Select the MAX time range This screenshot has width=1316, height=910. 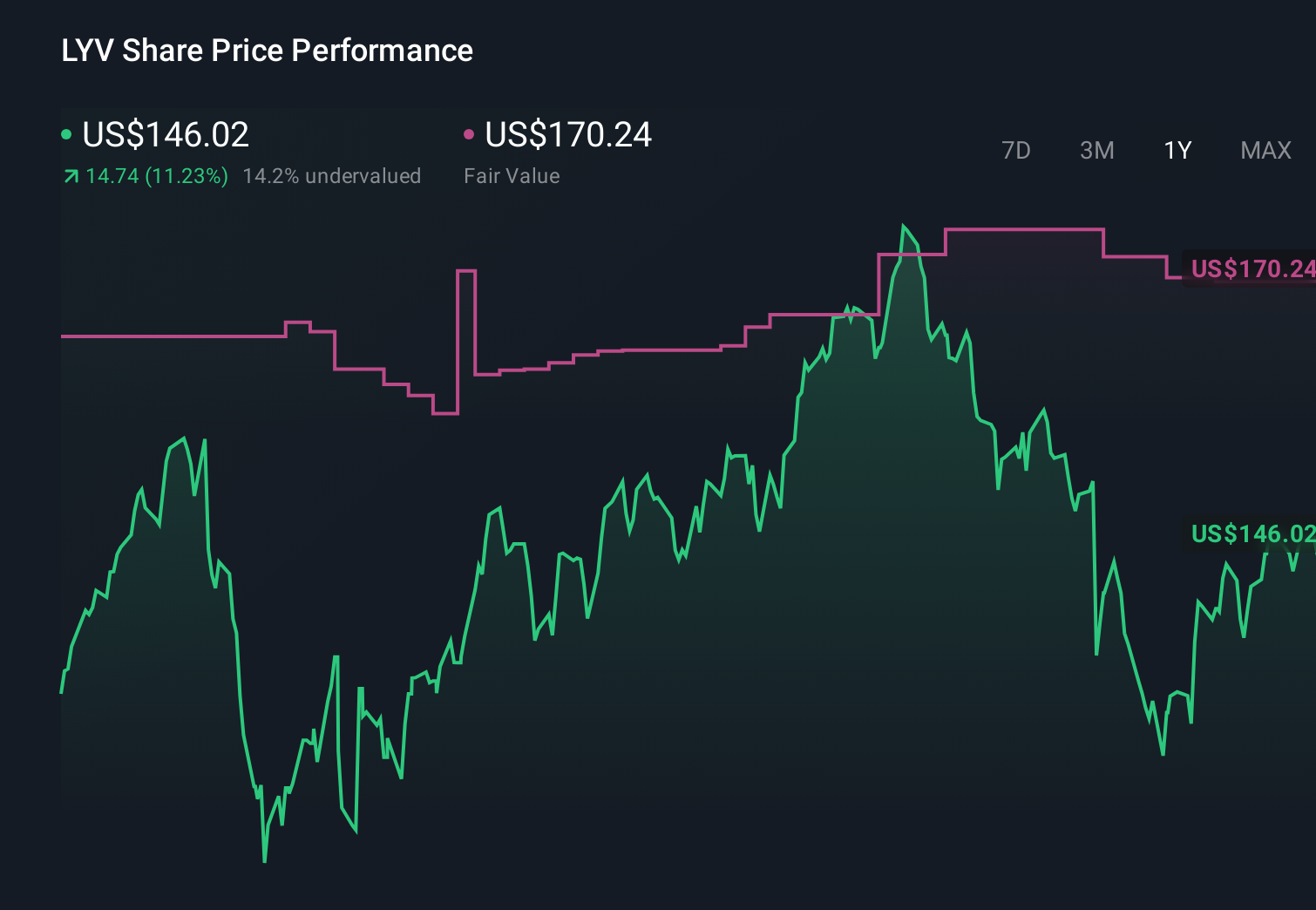tap(1265, 150)
